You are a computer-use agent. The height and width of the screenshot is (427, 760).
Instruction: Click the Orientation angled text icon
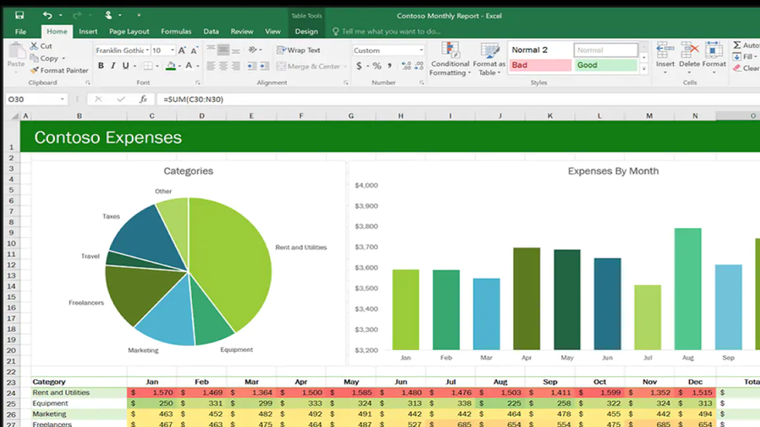253,50
